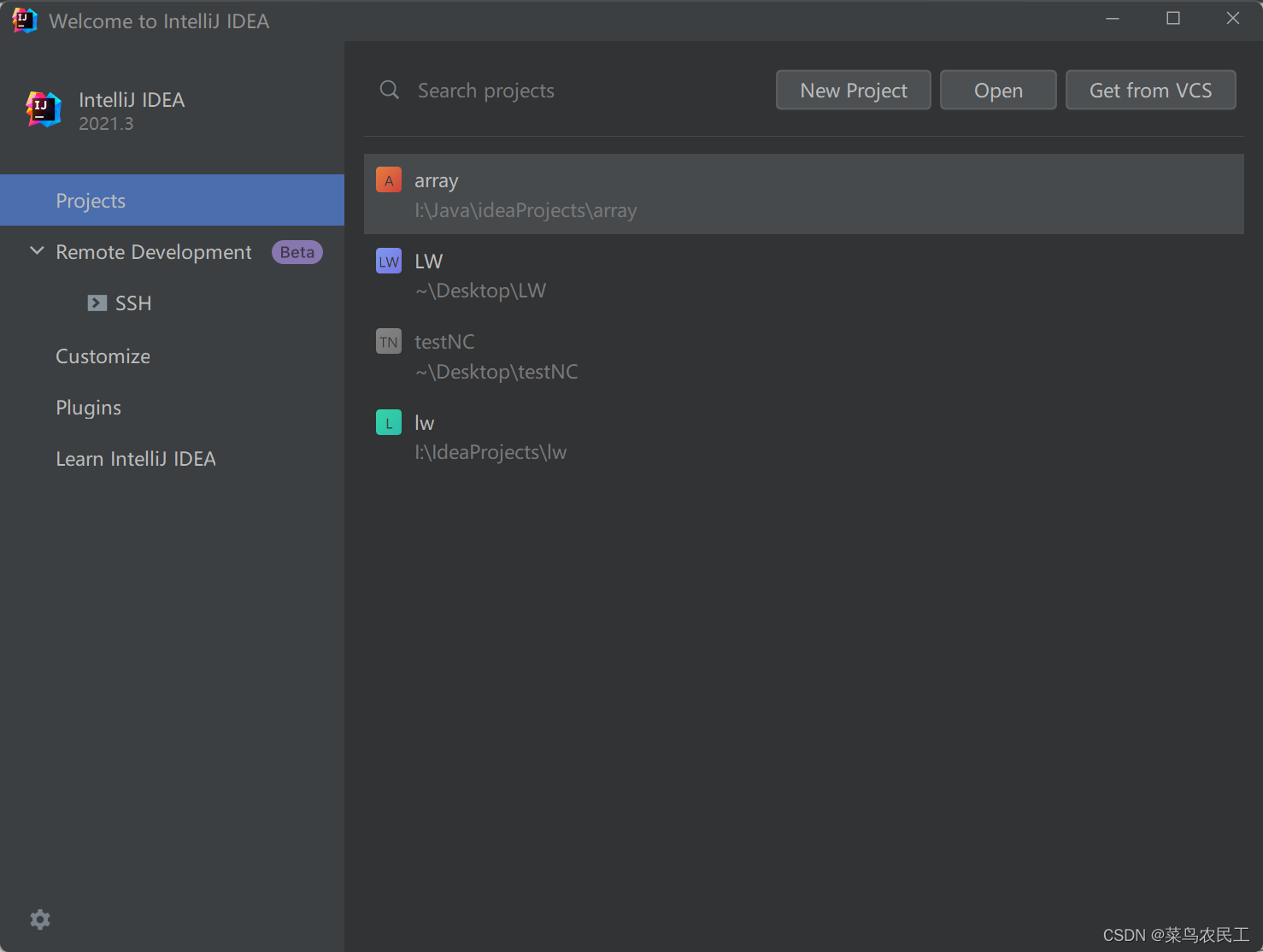Close the Welcome to IntelliJ IDEA window
Screen dimensions: 1263x952
click(x=1233, y=19)
